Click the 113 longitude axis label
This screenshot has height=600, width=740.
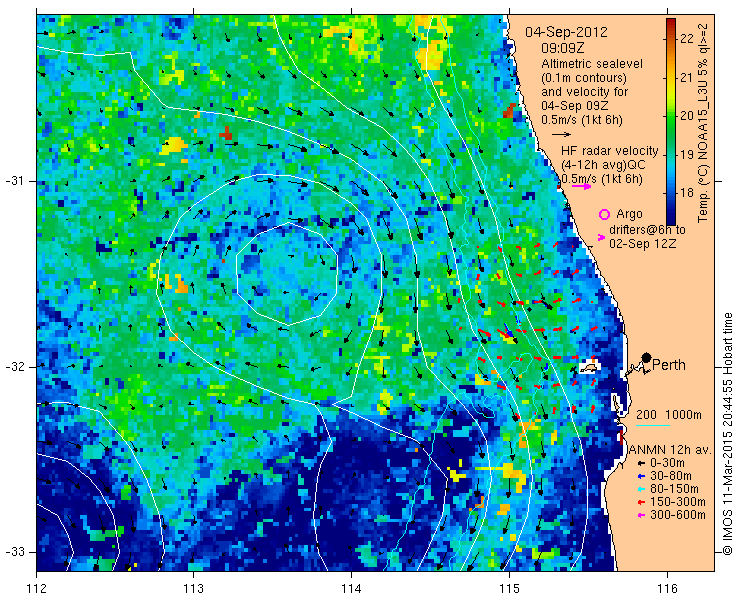pyautogui.click(x=194, y=589)
